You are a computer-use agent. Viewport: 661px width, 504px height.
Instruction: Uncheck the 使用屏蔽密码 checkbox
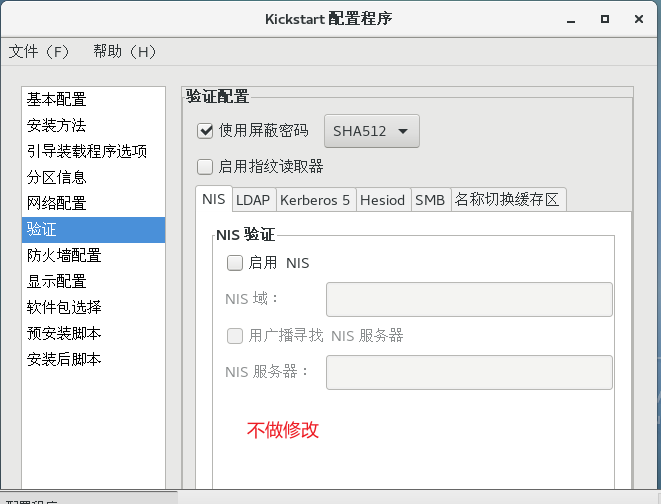(205, 131)
